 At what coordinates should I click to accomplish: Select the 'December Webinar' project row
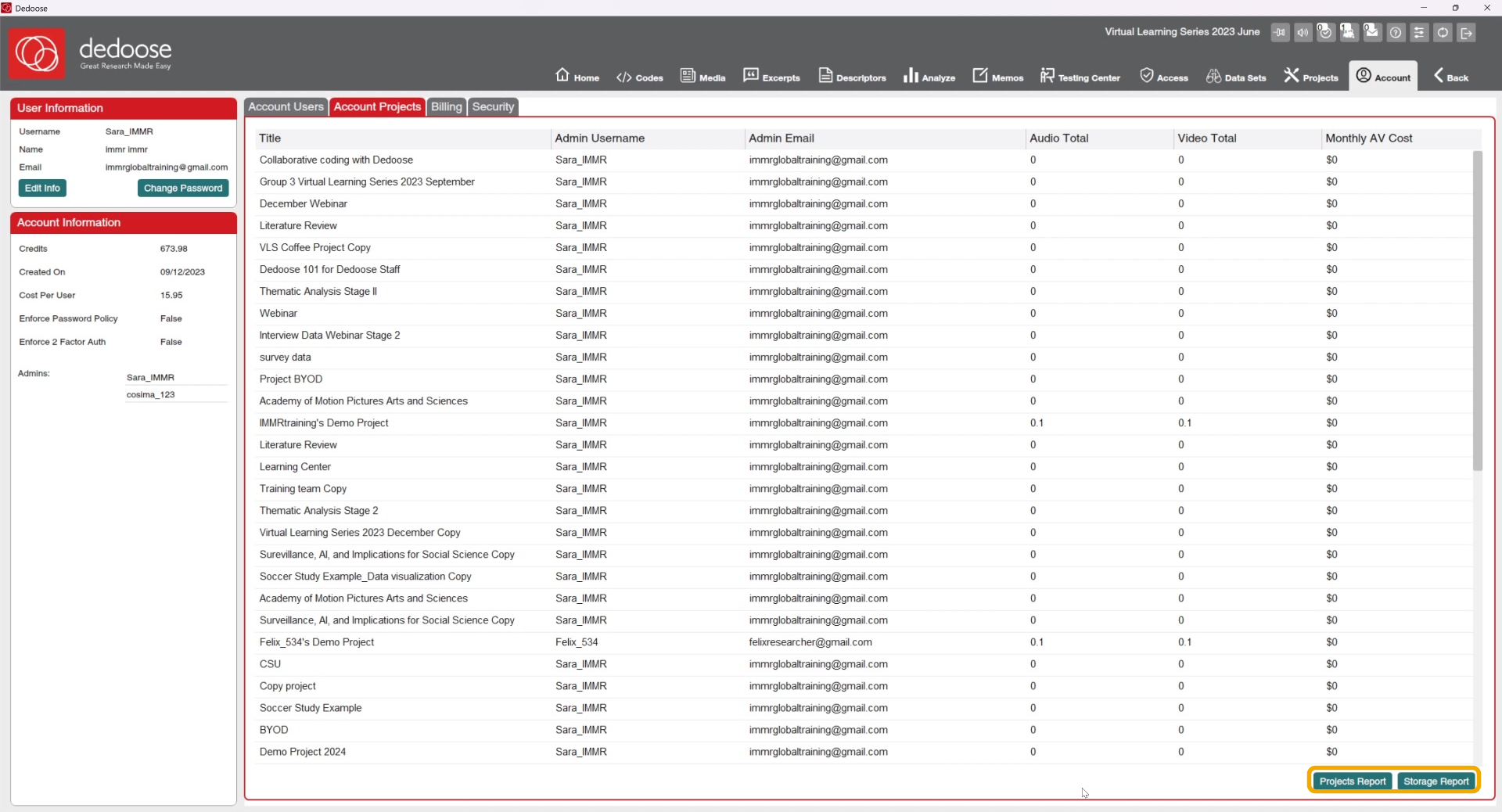864,204
